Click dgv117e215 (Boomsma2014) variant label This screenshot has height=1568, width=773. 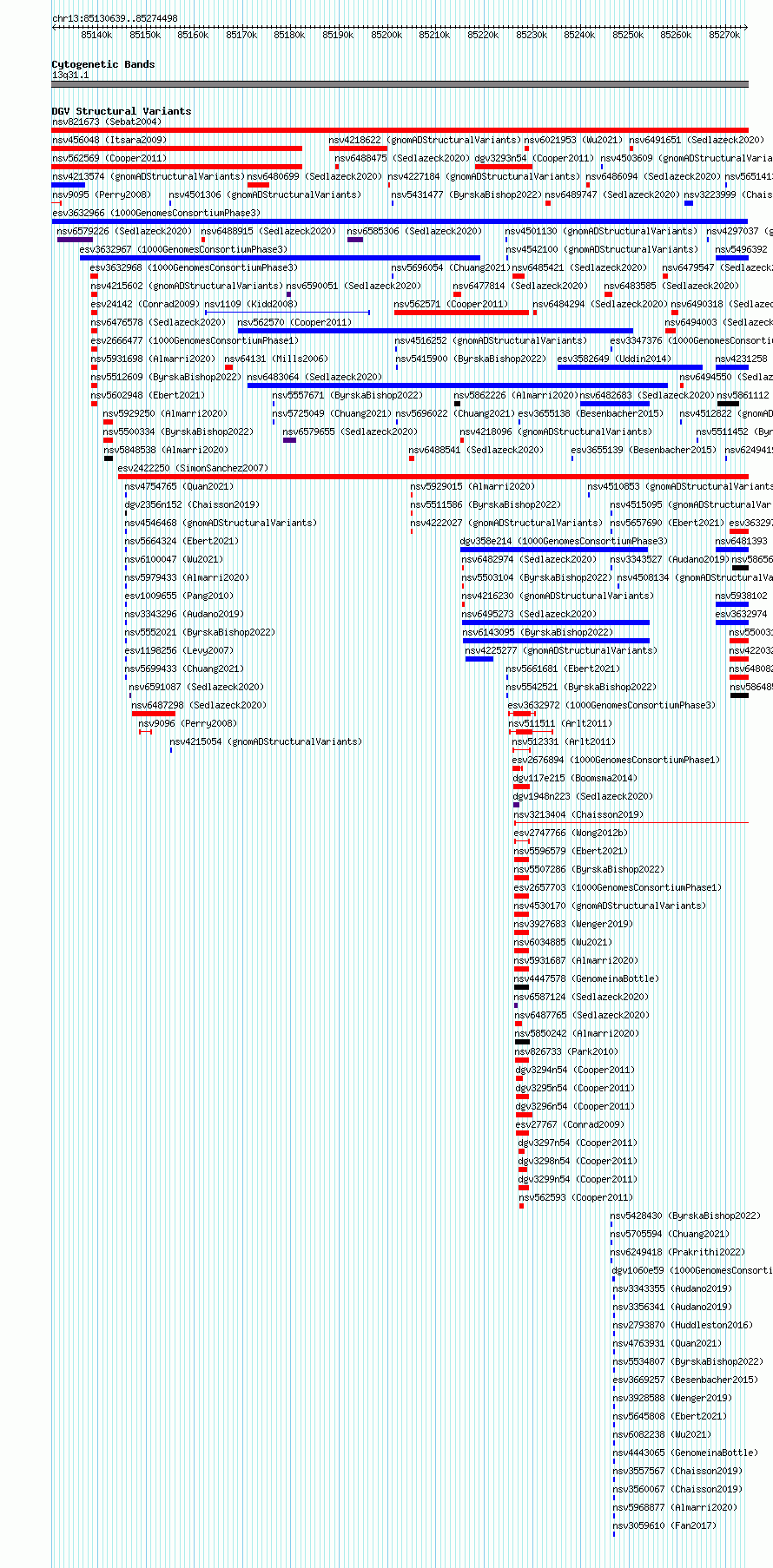[575, 778]
